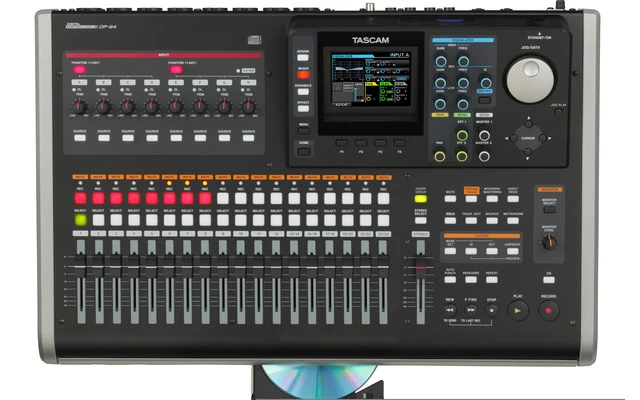
Task: Select the F1 function key
Action: 342,143
